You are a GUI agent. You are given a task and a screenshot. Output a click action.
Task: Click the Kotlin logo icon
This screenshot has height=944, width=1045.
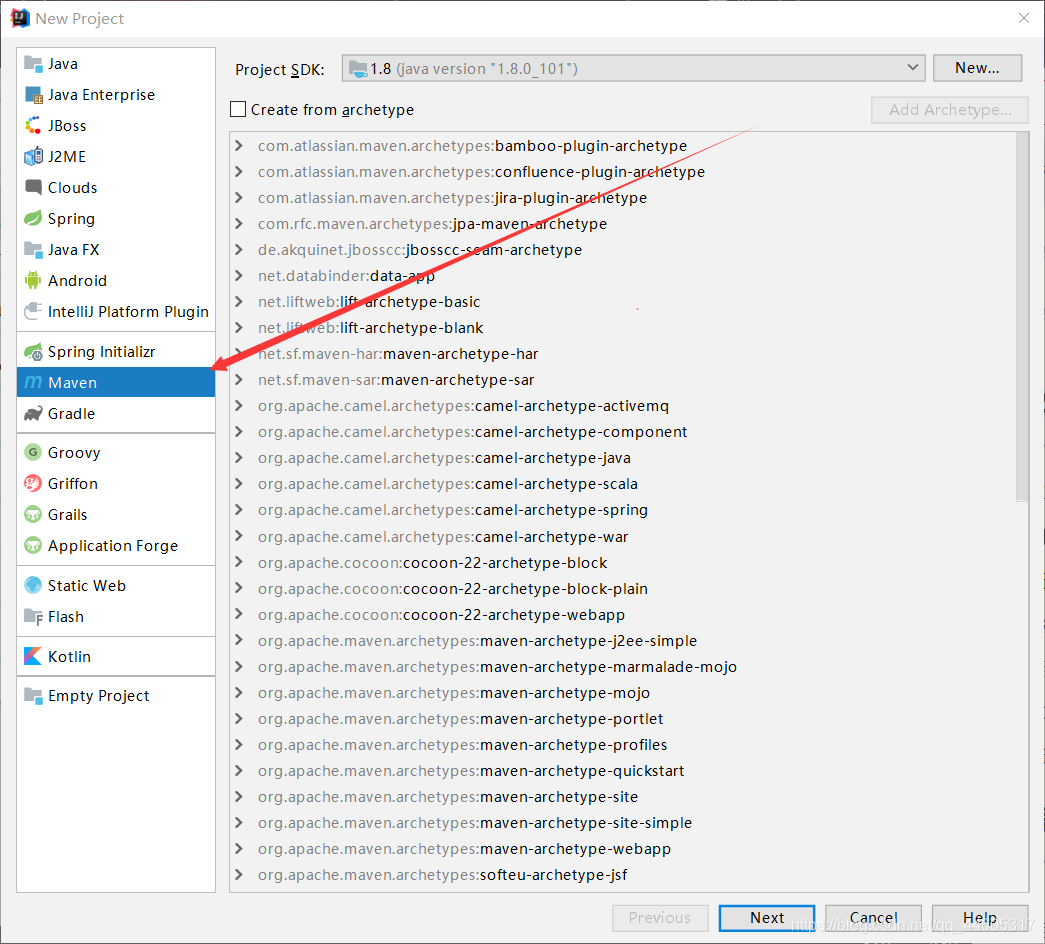click(x=33, y=657)
